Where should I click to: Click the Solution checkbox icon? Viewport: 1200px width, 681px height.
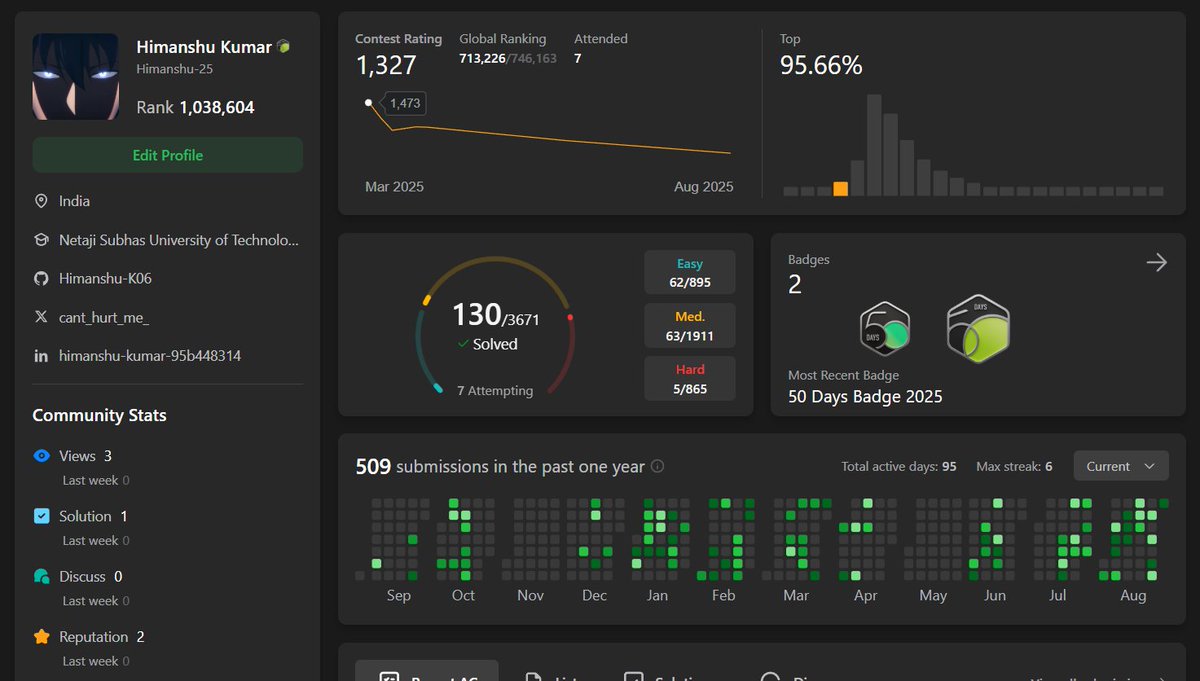coord(41,516)
